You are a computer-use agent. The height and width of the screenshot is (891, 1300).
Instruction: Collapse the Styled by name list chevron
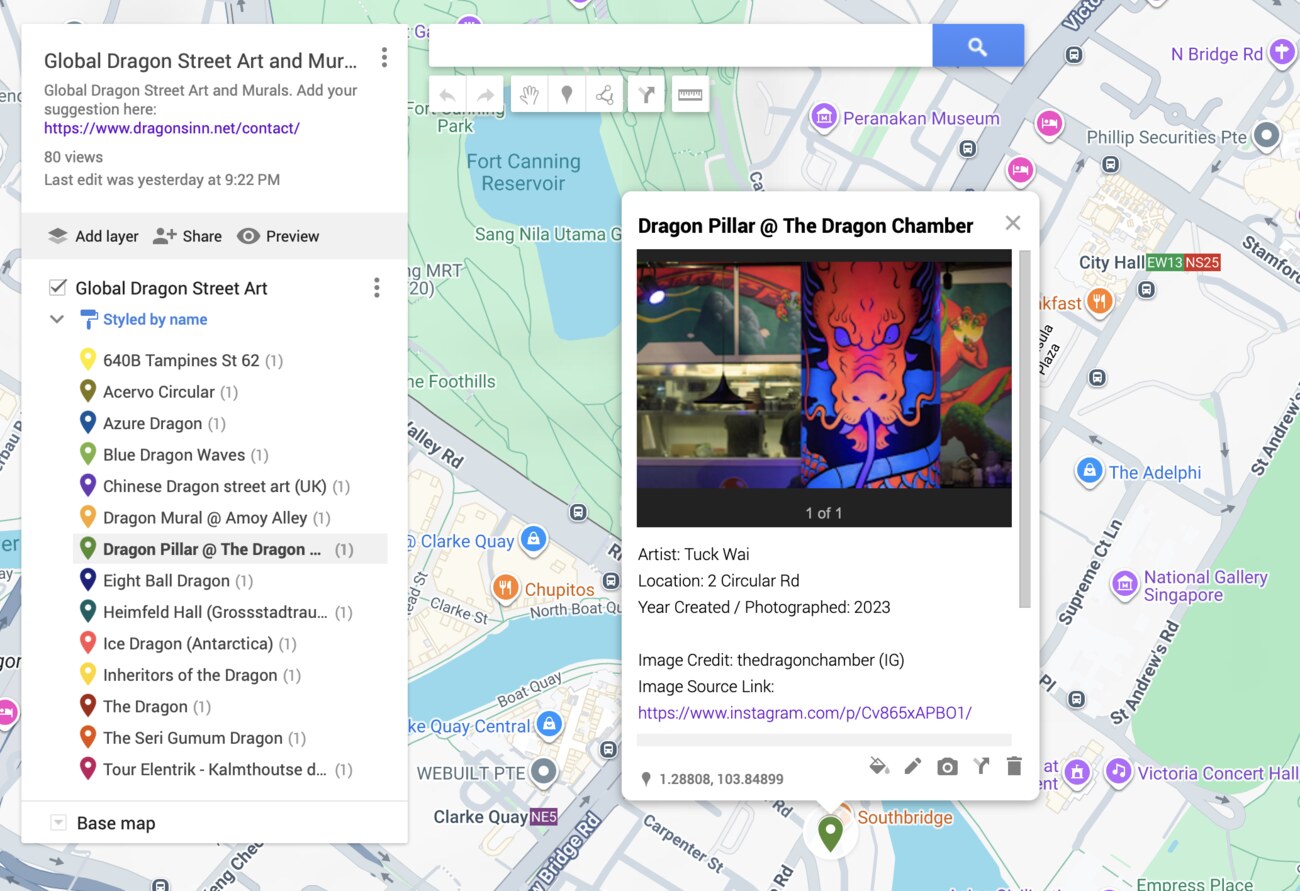click(x=57, y=320)
